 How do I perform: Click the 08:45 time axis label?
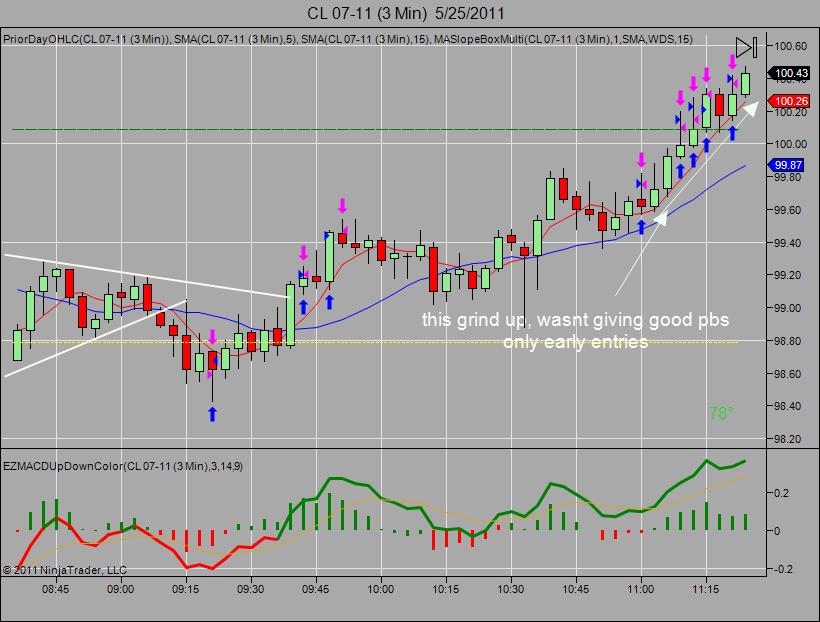pyautogui.click(x=55, y=589)
